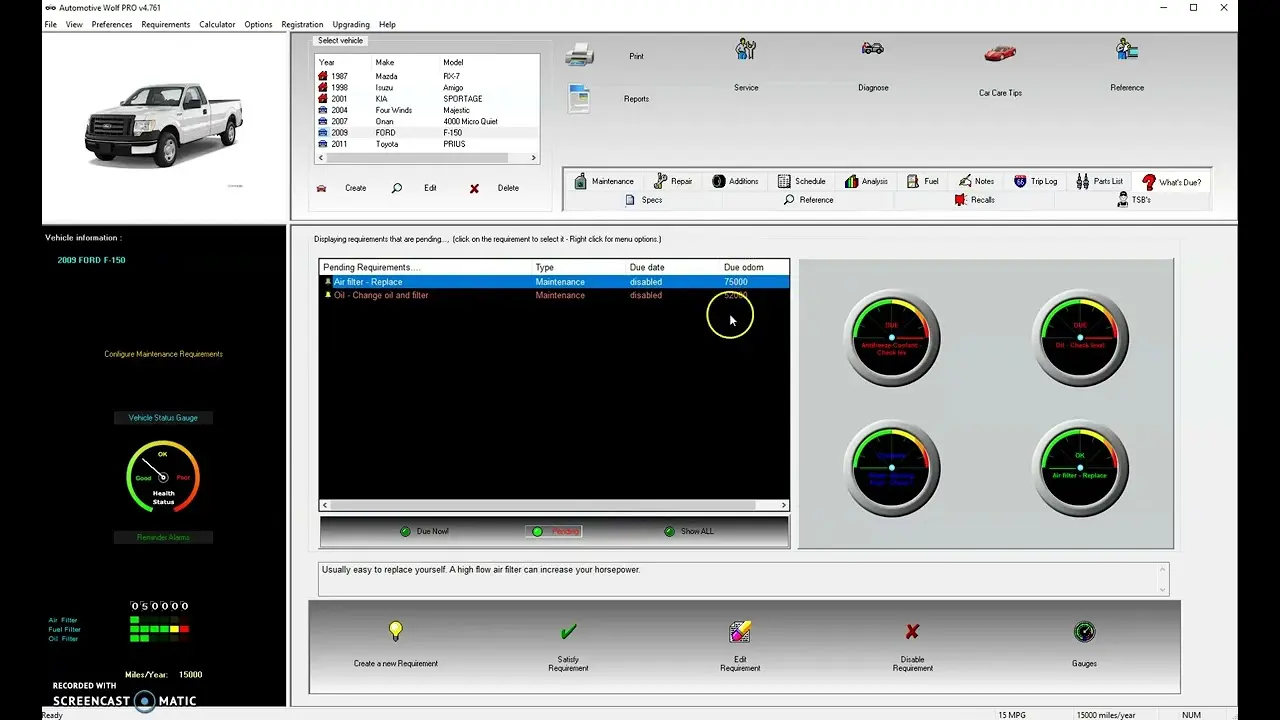The height and width of the screenshot is (720, 1280).
Task: Select the 2001 KIA SPORTAGE vehicle row
Action: point(427,99)
